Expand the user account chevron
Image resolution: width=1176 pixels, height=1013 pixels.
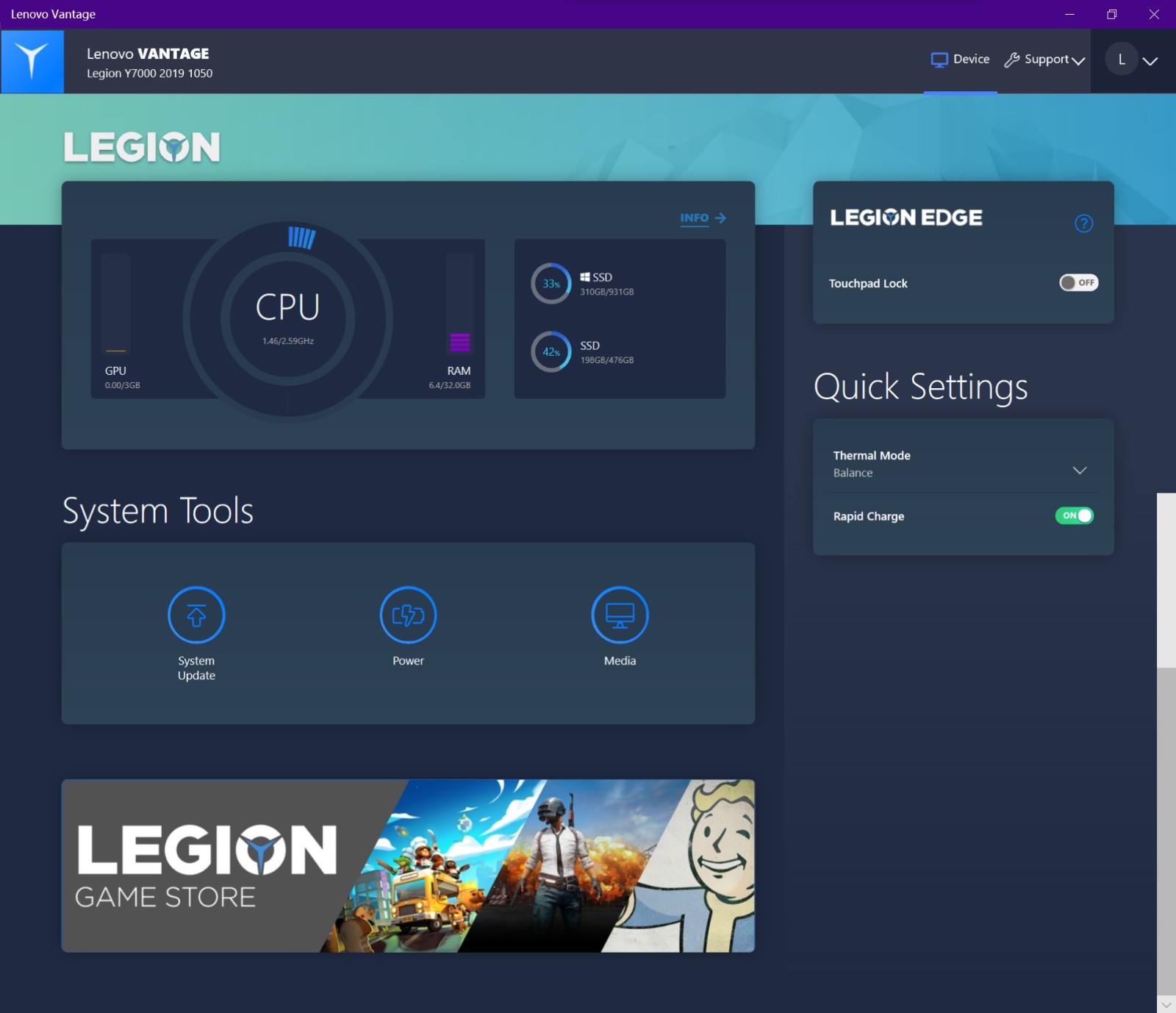(1150, 61)
